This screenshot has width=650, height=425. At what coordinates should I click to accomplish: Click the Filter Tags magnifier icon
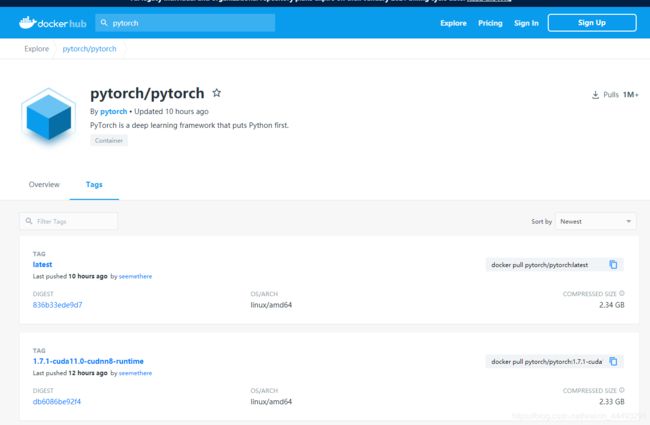tap(29, 221)
